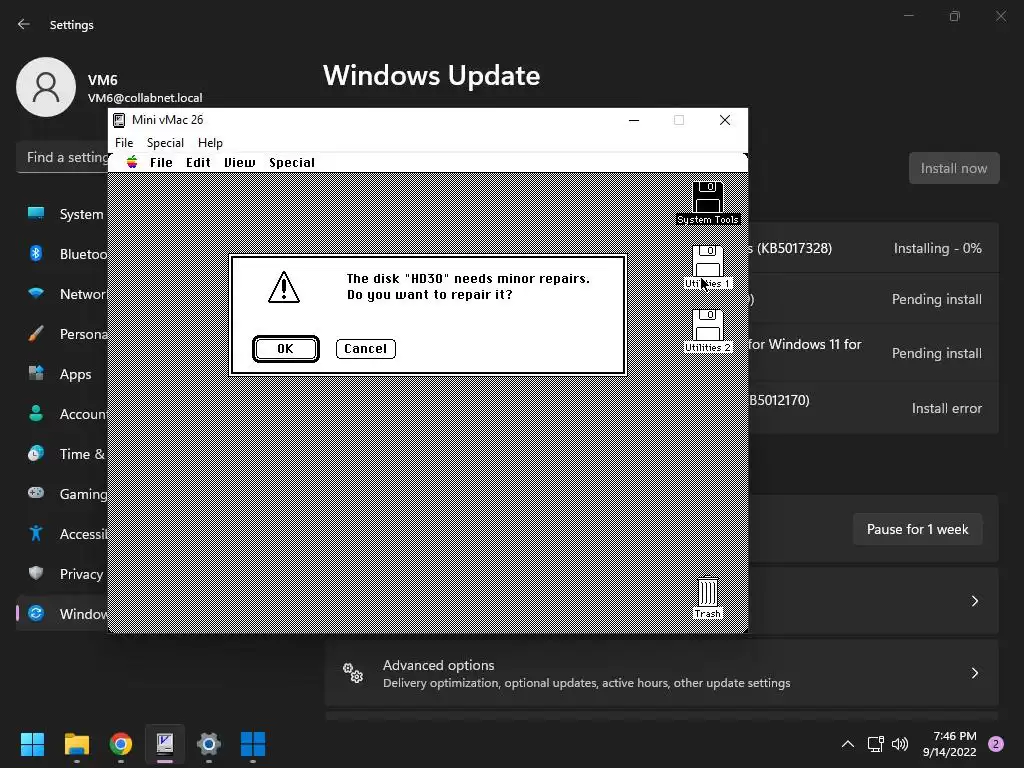This screenshot has height=768, width=1024.
Task: Click the Install error status text
Action: click(x=946, y=408)
